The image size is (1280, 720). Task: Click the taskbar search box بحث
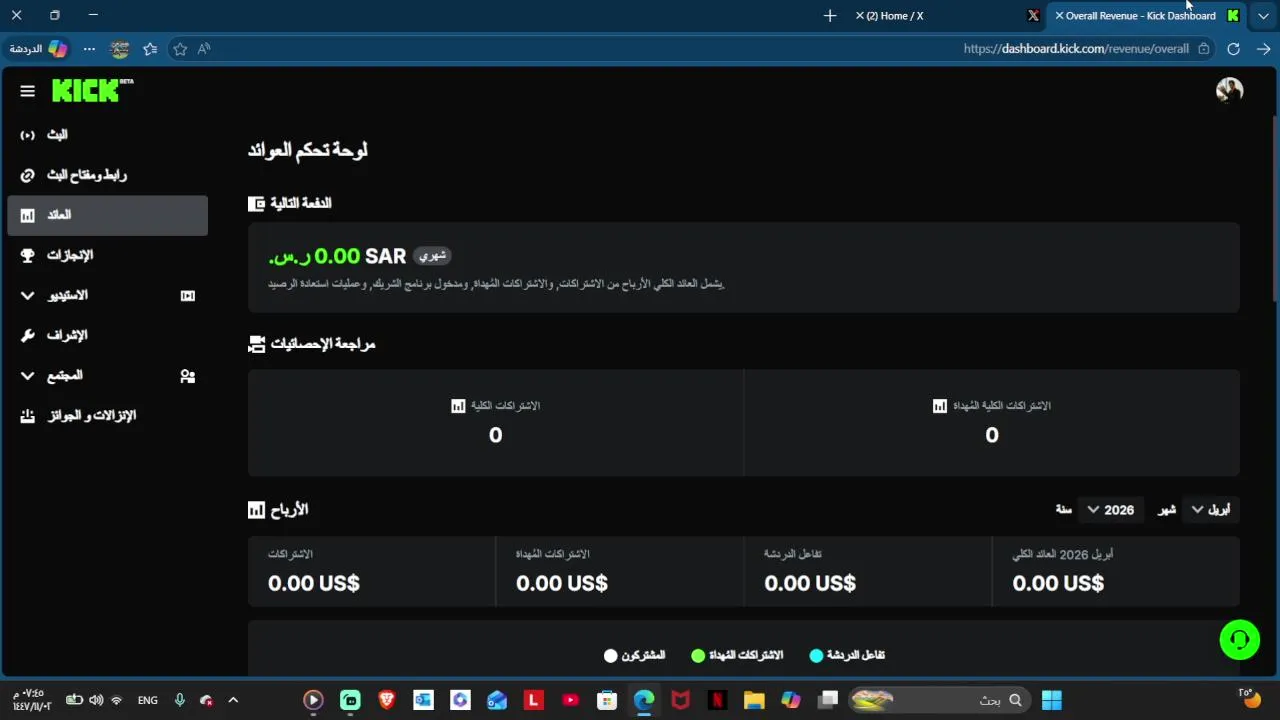click(x=938, y=700)
